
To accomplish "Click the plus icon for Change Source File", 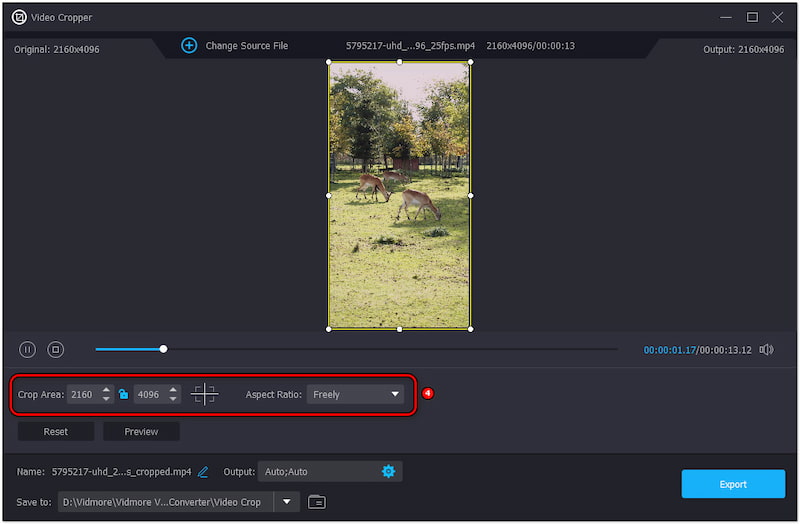I will (x=189, y=46).
